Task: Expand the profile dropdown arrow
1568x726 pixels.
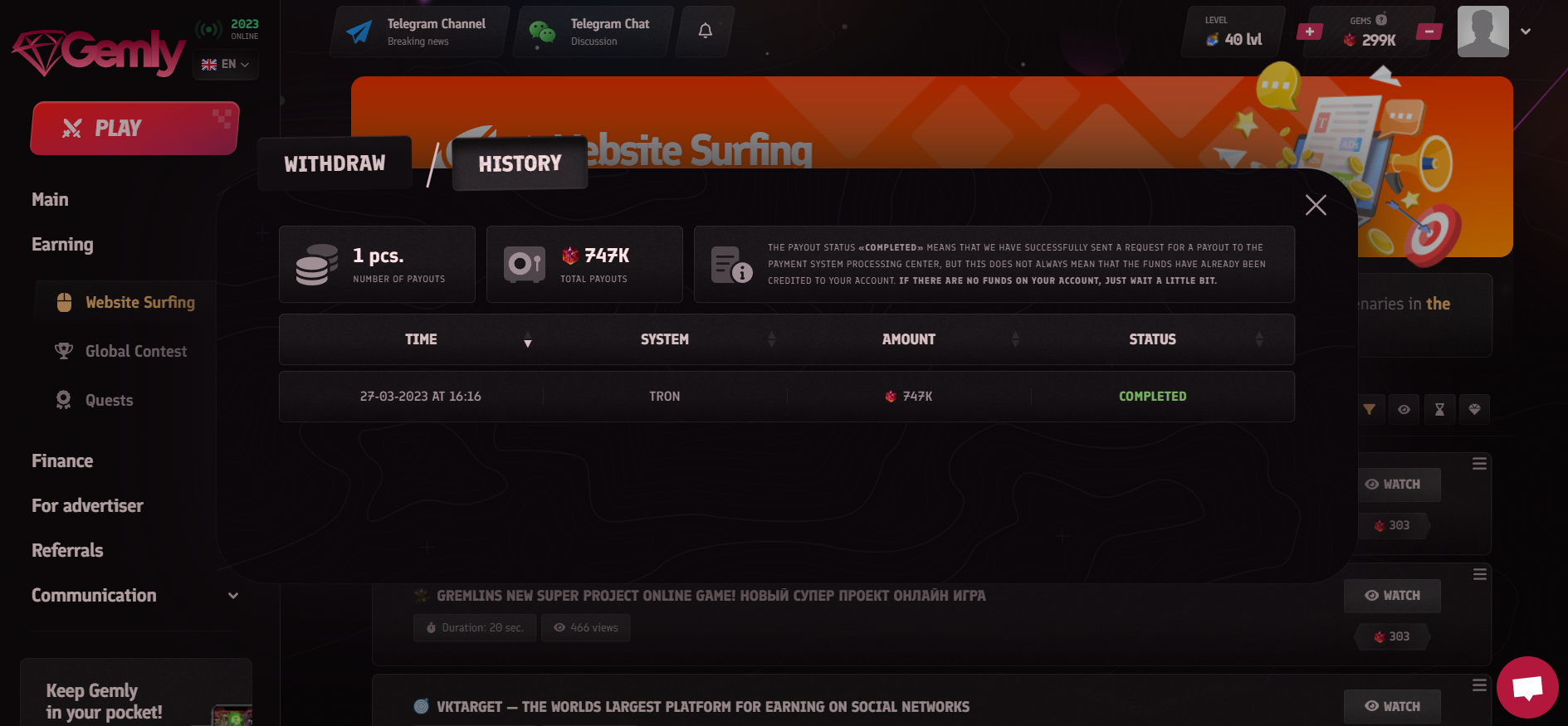Action: 1526,32
